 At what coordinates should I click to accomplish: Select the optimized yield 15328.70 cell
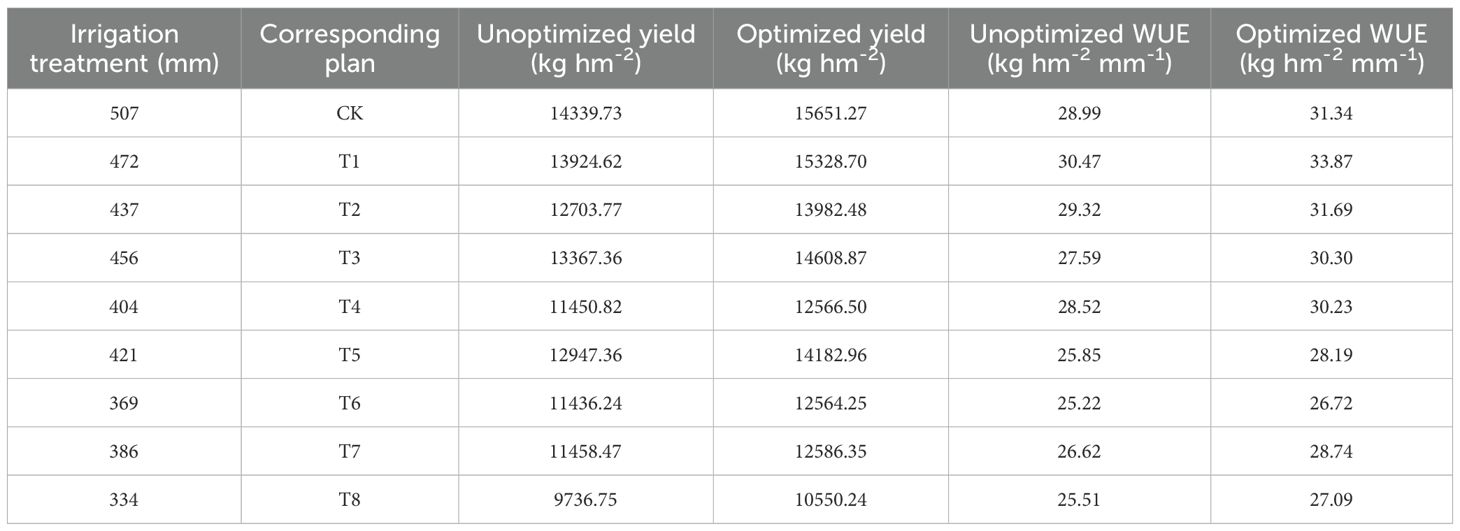pos(831,162)
